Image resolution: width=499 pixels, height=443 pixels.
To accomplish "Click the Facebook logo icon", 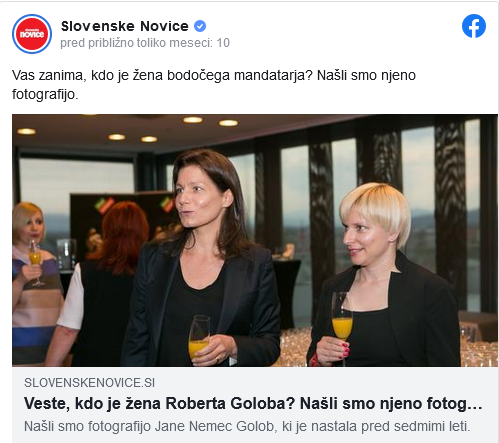I will [x=474, y=26].
